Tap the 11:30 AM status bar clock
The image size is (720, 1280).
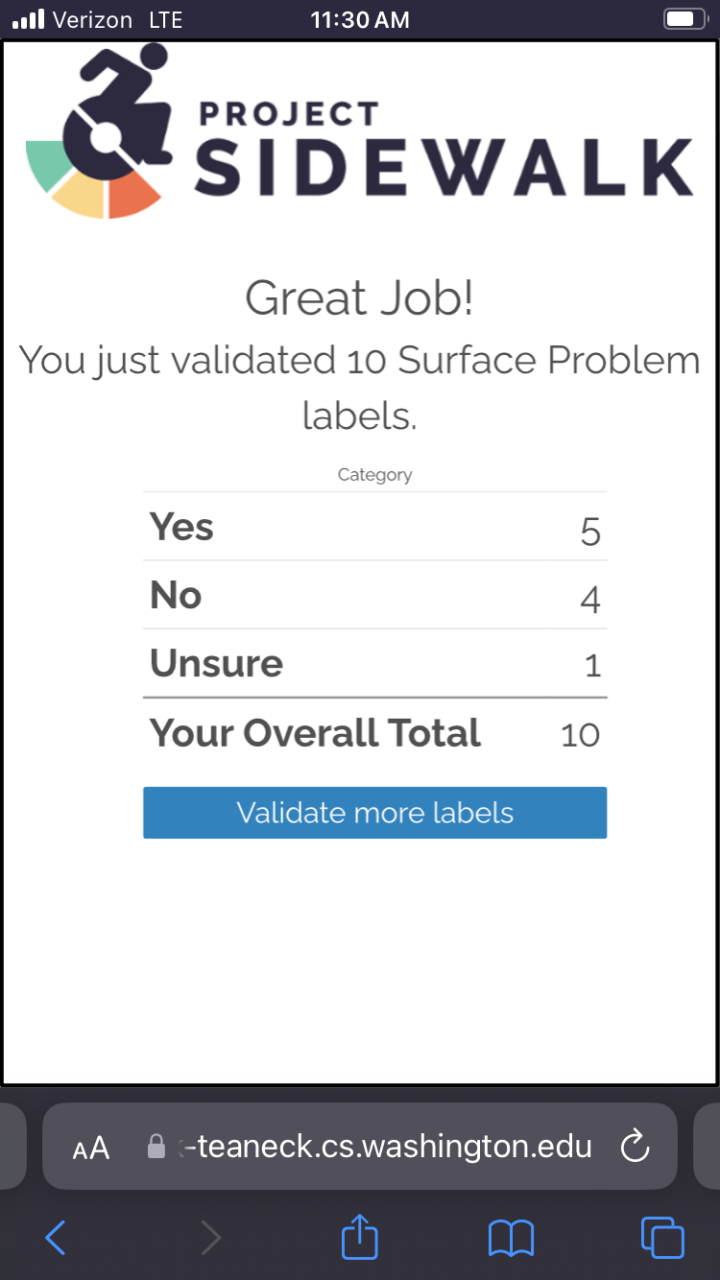point(360,20)
